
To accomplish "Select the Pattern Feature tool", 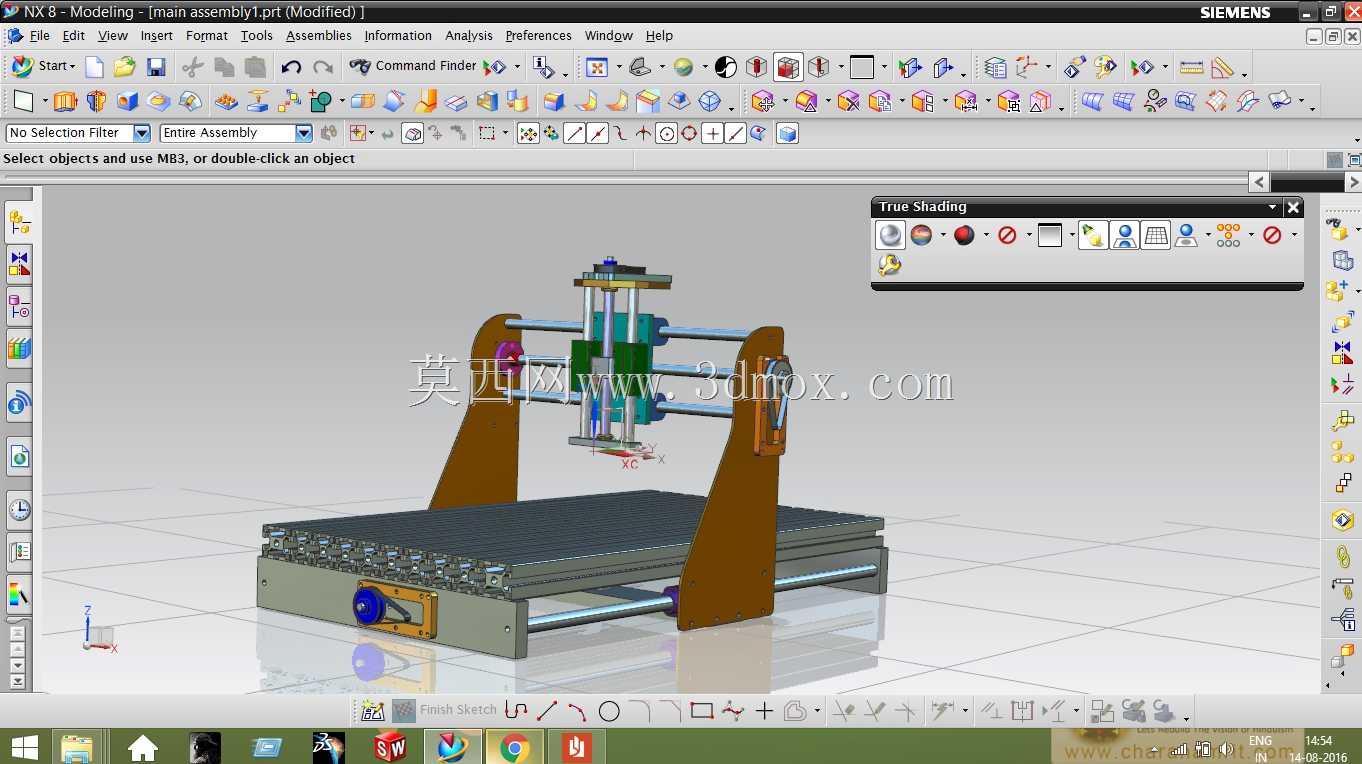I will tap(227, 101).
